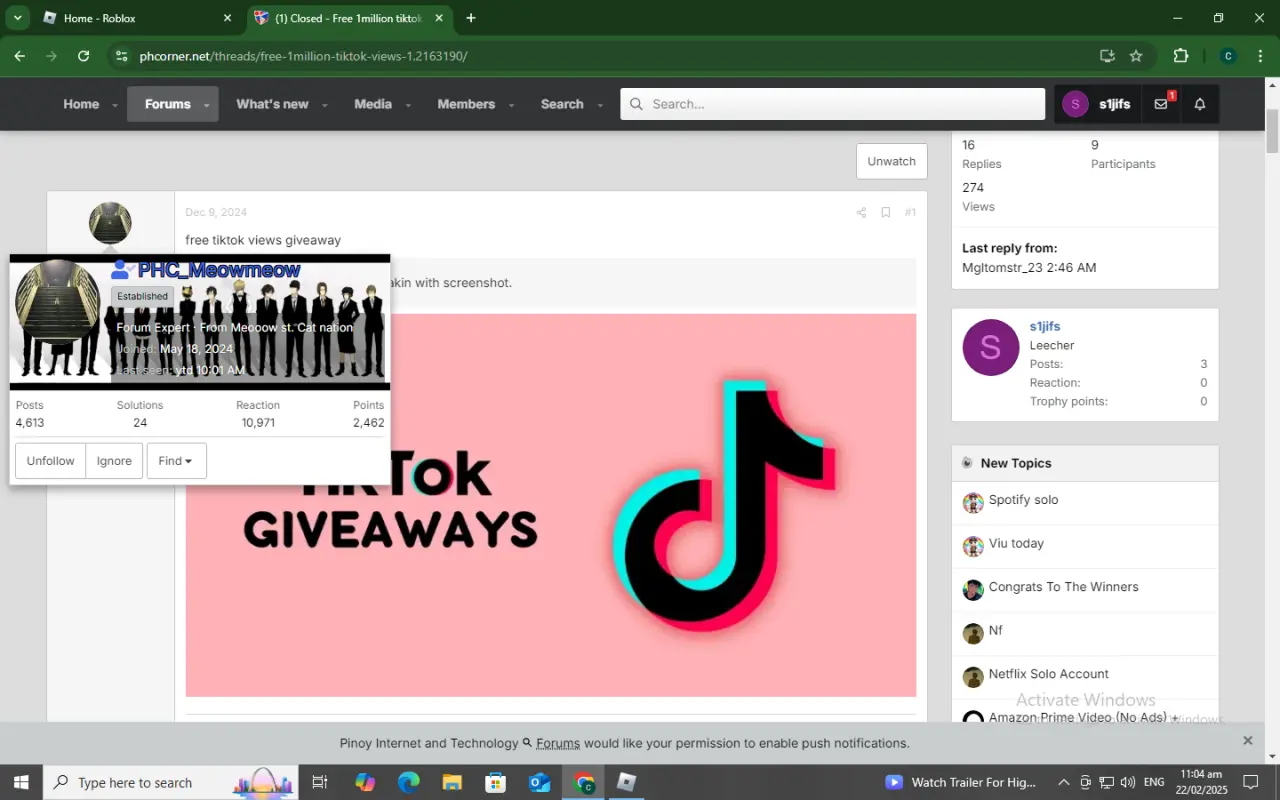Screen dimensions: 1280x800
Task: Open the volume control in system tray
Action: pyautogui.click(x=1128, y=782)
